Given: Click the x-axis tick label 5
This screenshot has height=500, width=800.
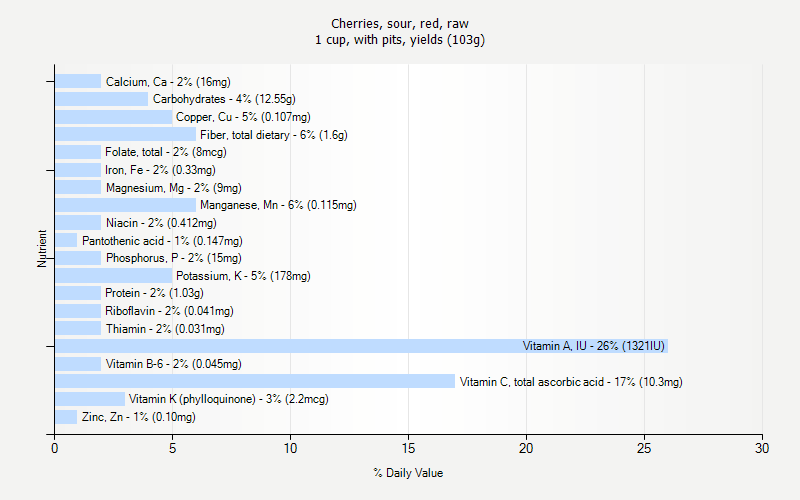Looking at the screenshot, I should point(172,448).
